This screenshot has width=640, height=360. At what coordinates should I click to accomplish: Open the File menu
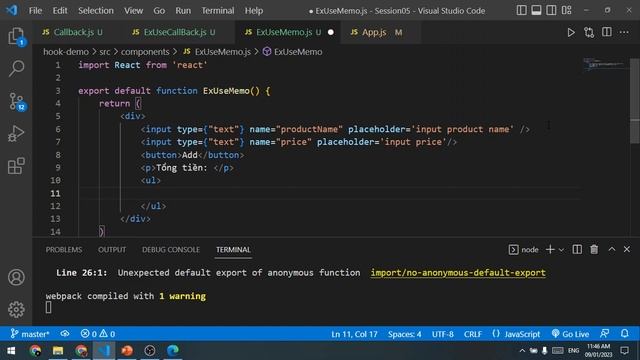pos(35,11)
